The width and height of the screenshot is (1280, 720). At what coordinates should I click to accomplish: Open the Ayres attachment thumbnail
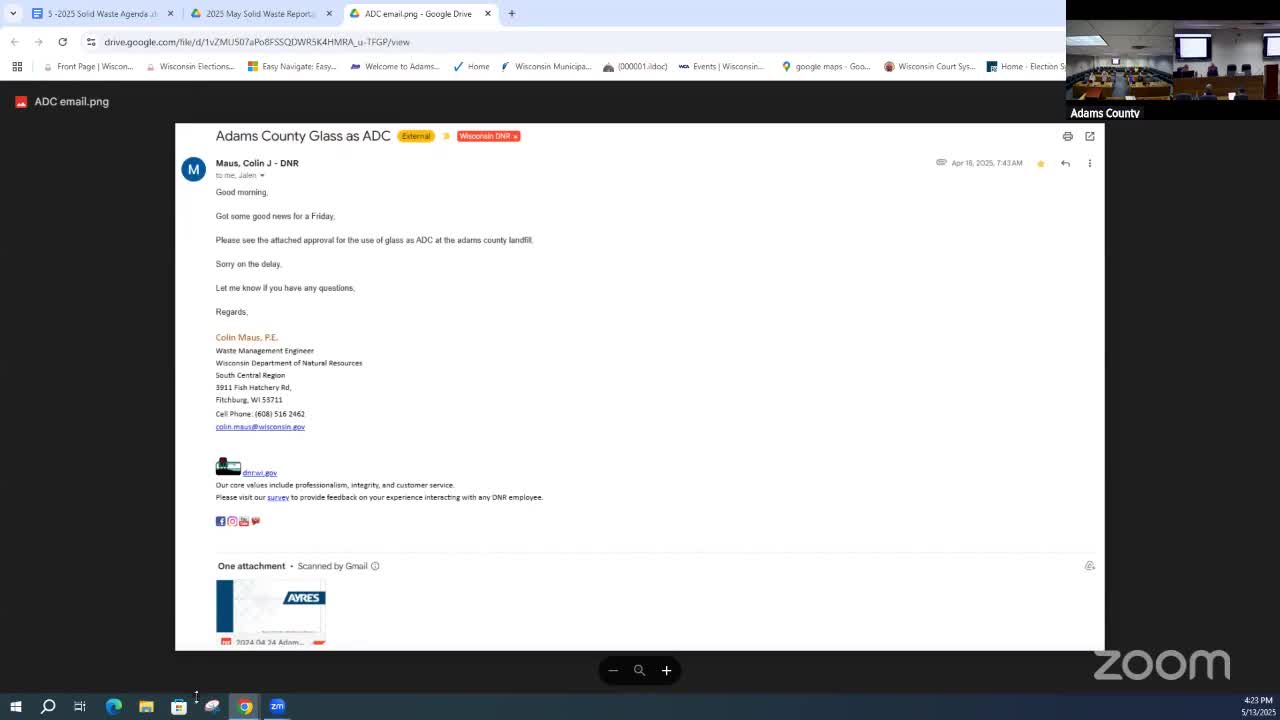point(271,612)
